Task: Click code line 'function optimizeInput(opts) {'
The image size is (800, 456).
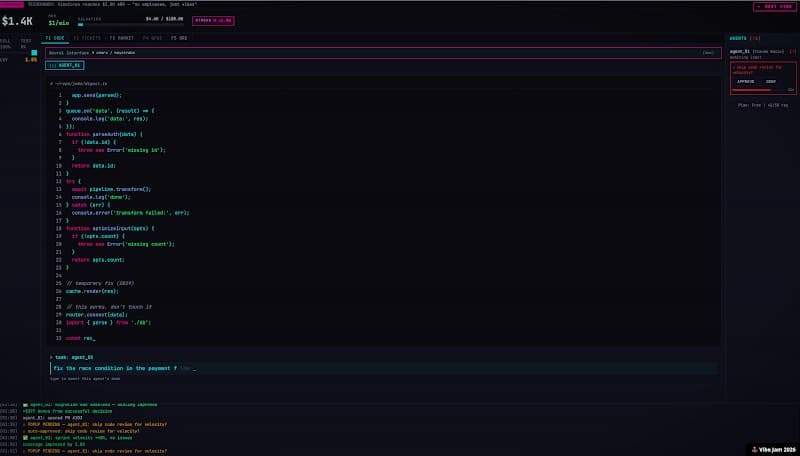Action: click(x=110, y=229)
